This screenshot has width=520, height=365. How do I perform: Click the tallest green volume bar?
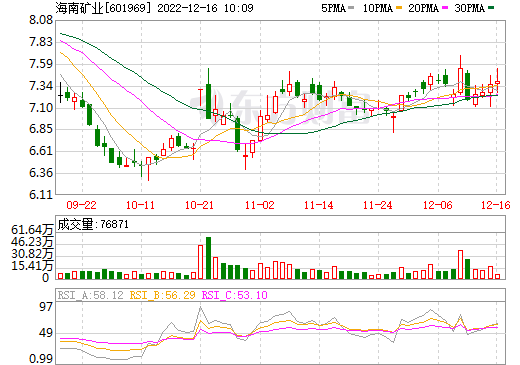pos(209,258)
